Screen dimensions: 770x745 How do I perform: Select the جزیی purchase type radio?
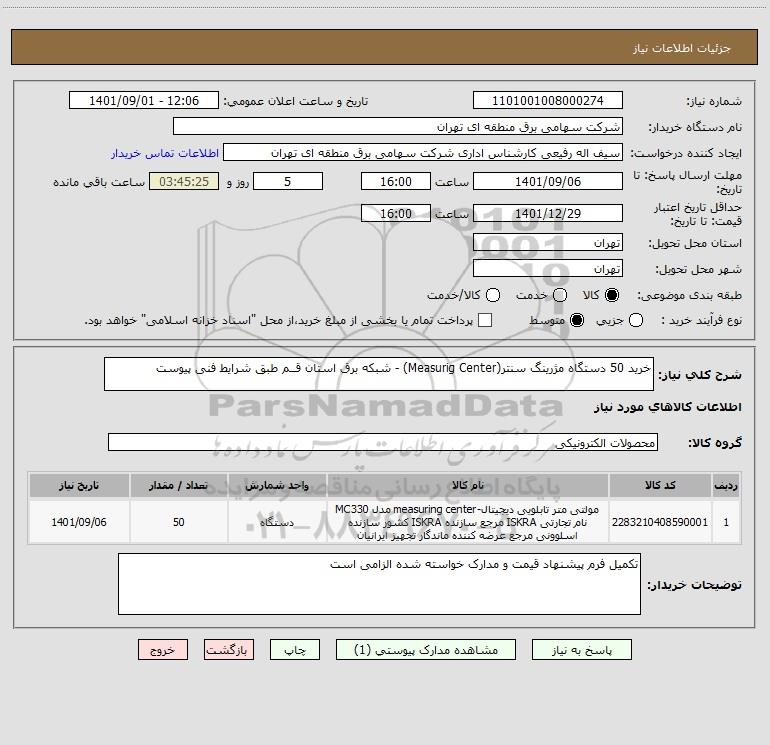(x=635, y=320)
